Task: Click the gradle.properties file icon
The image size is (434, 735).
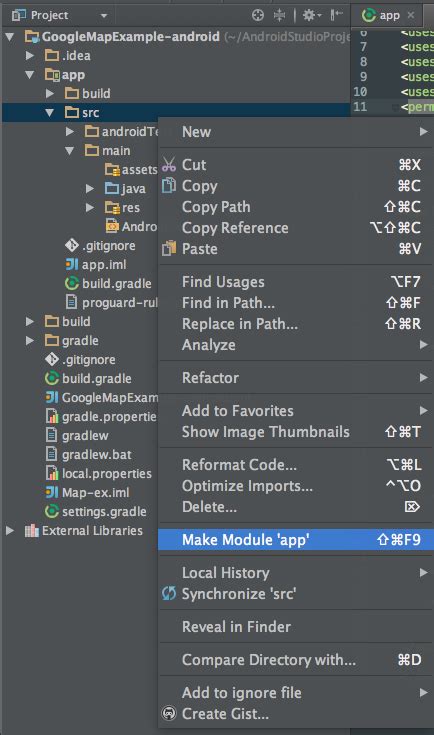Action: 52,416
